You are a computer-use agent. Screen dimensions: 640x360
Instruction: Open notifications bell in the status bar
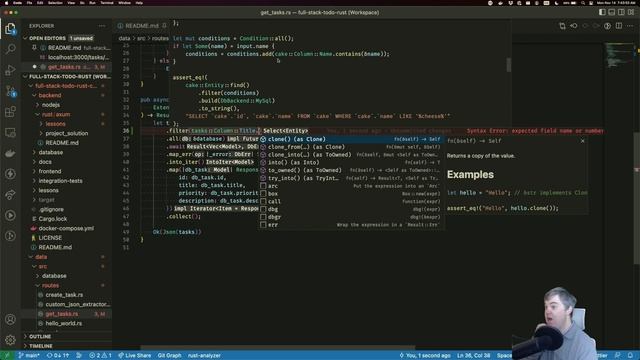tap(631, 356)
